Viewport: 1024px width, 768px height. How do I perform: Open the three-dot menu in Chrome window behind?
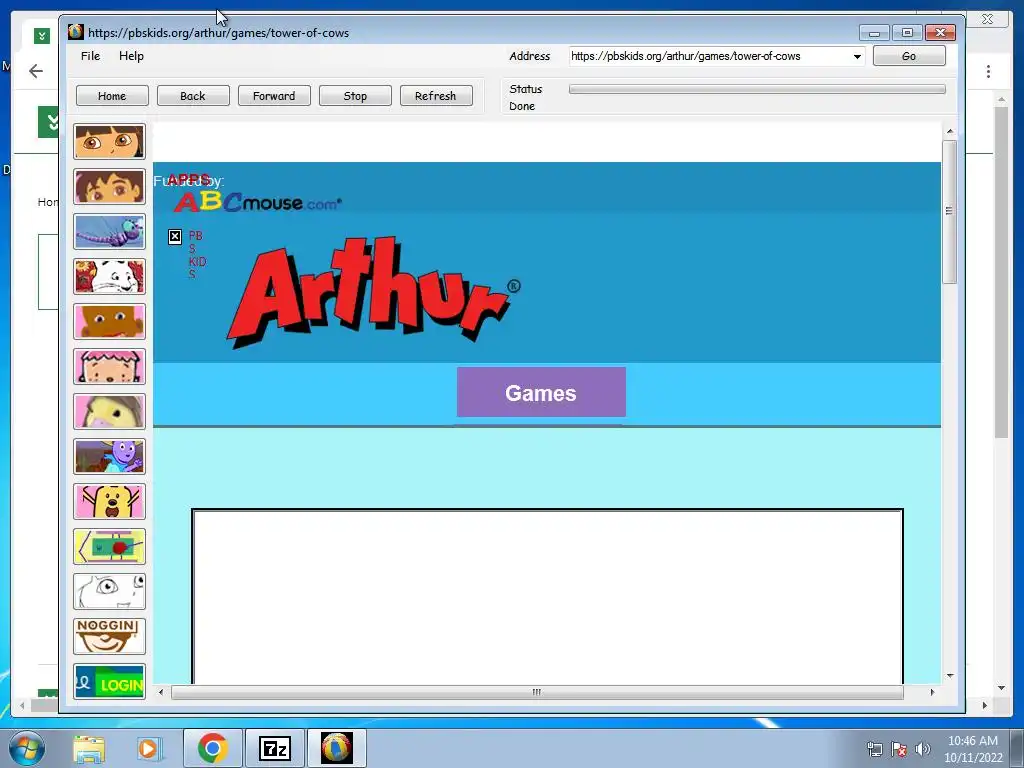click(x=988, y=71)
